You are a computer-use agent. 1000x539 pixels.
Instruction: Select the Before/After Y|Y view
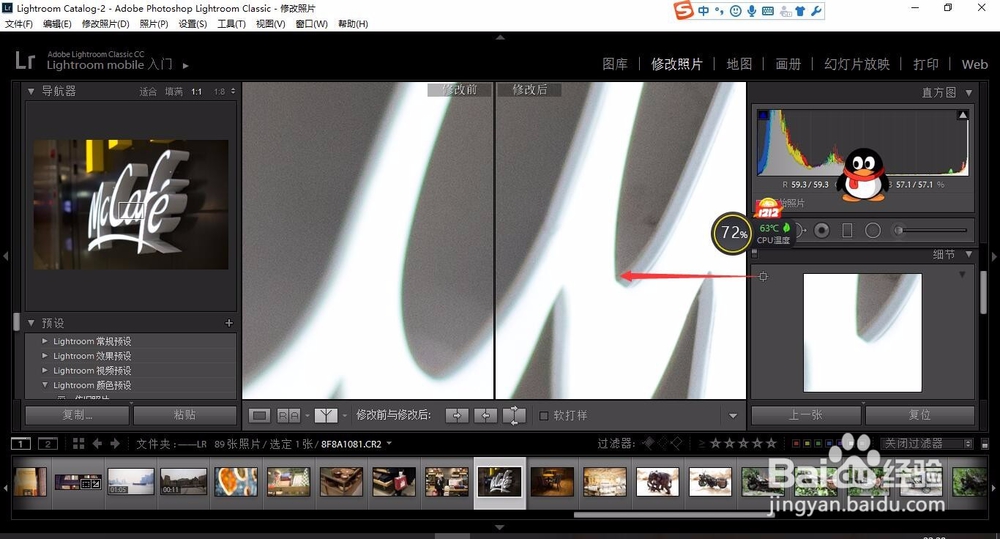click(x=326, y=416)
